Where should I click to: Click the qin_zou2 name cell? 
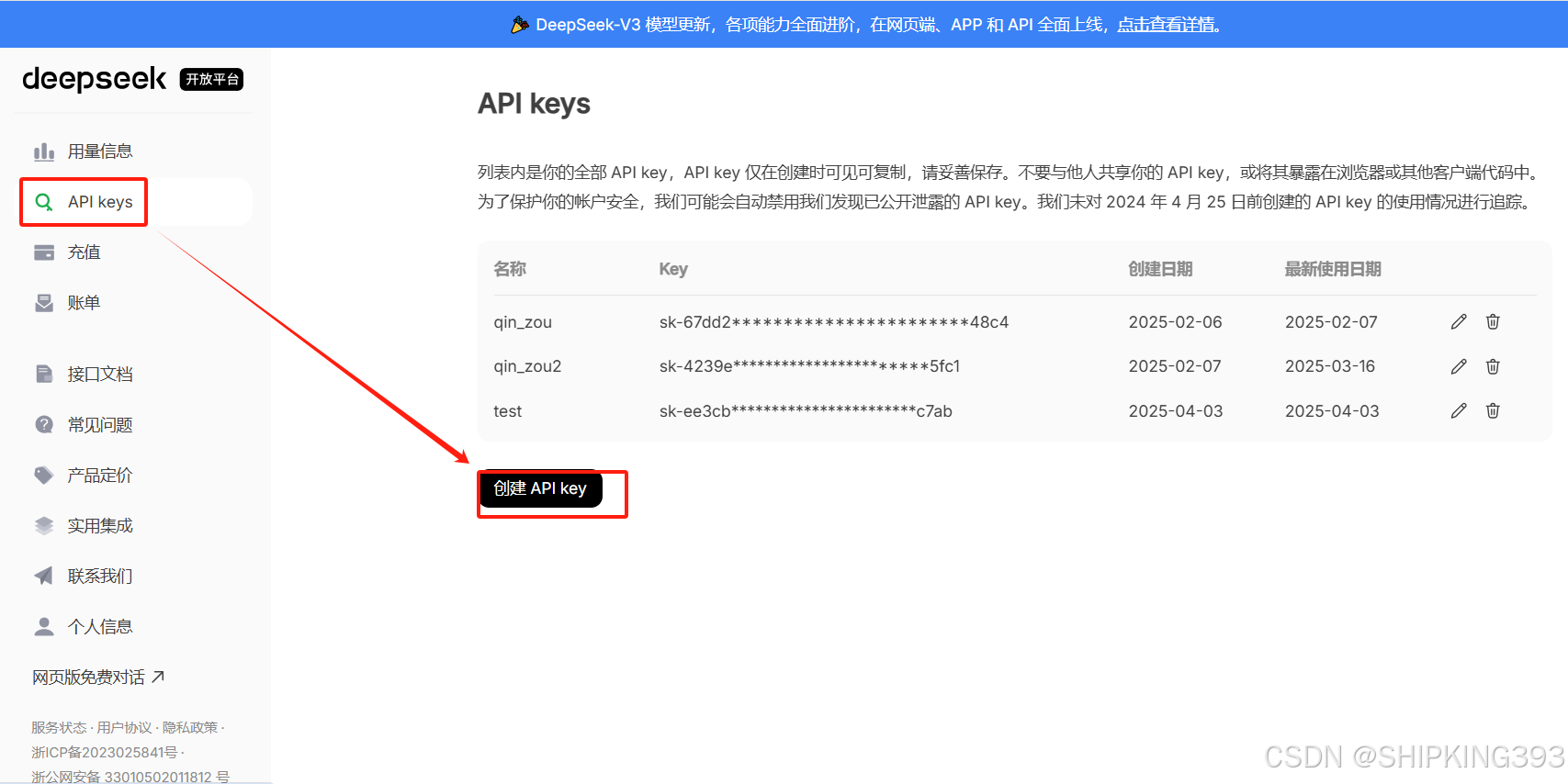[527, 366]
